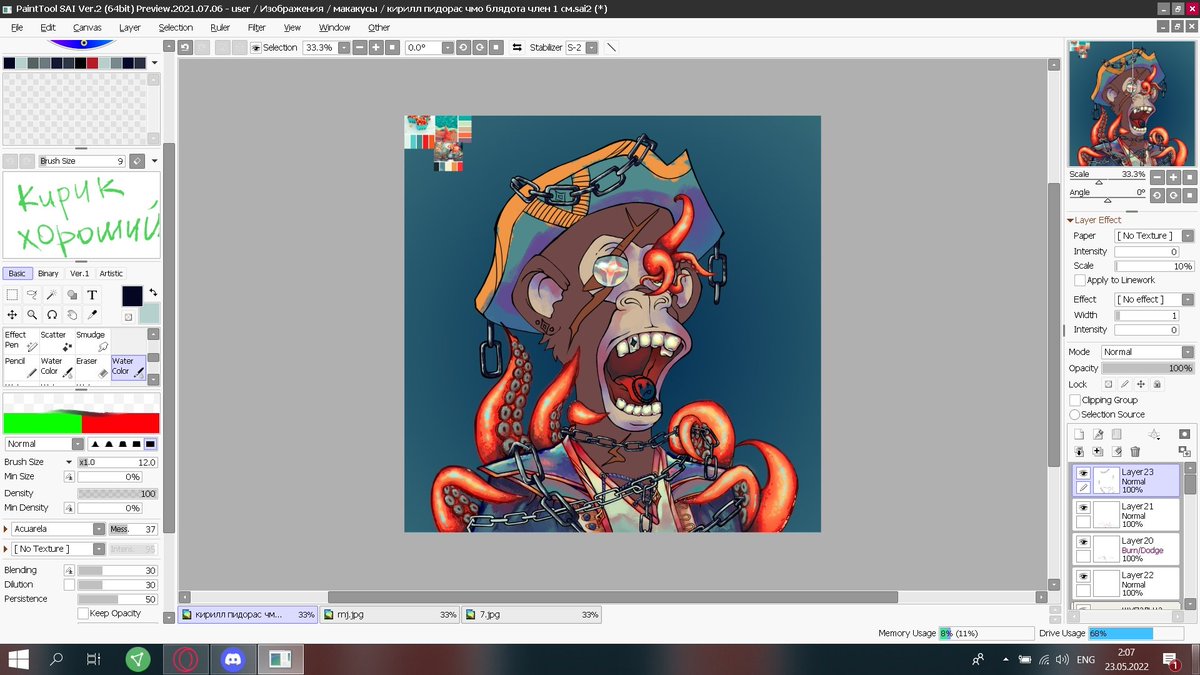The image size is (1200, 675).
Task: Enable Clipping Group checkbox
Action: click(1075, 400)
